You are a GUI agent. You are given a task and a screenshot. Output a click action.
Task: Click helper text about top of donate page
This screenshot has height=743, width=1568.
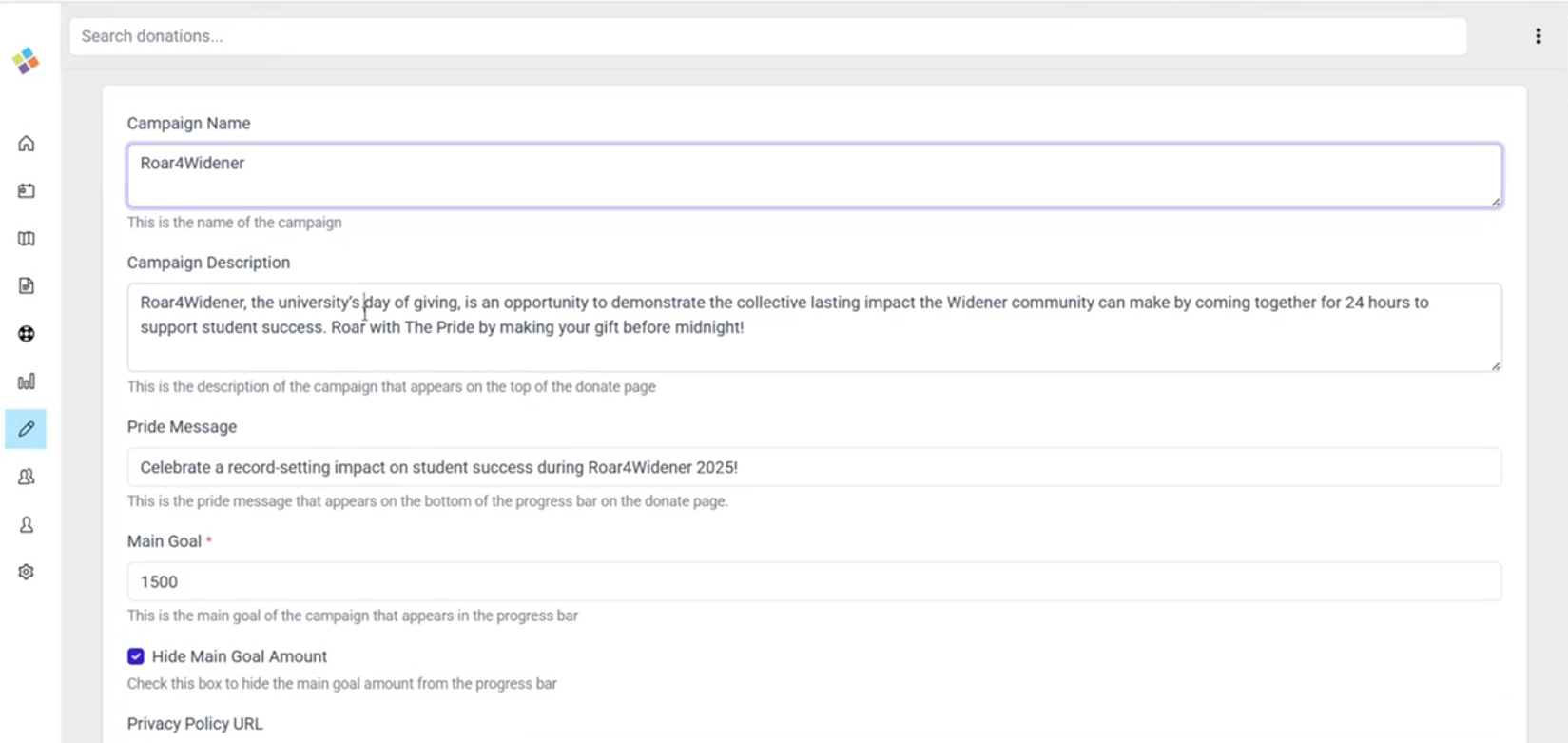[x=392, y=387]
